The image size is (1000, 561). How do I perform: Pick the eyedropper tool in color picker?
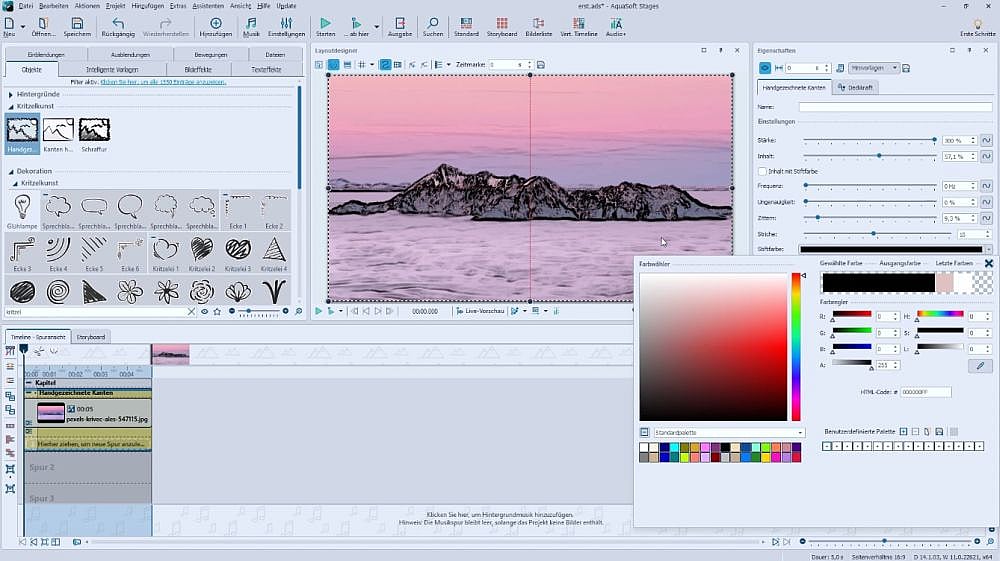(981, 367)
